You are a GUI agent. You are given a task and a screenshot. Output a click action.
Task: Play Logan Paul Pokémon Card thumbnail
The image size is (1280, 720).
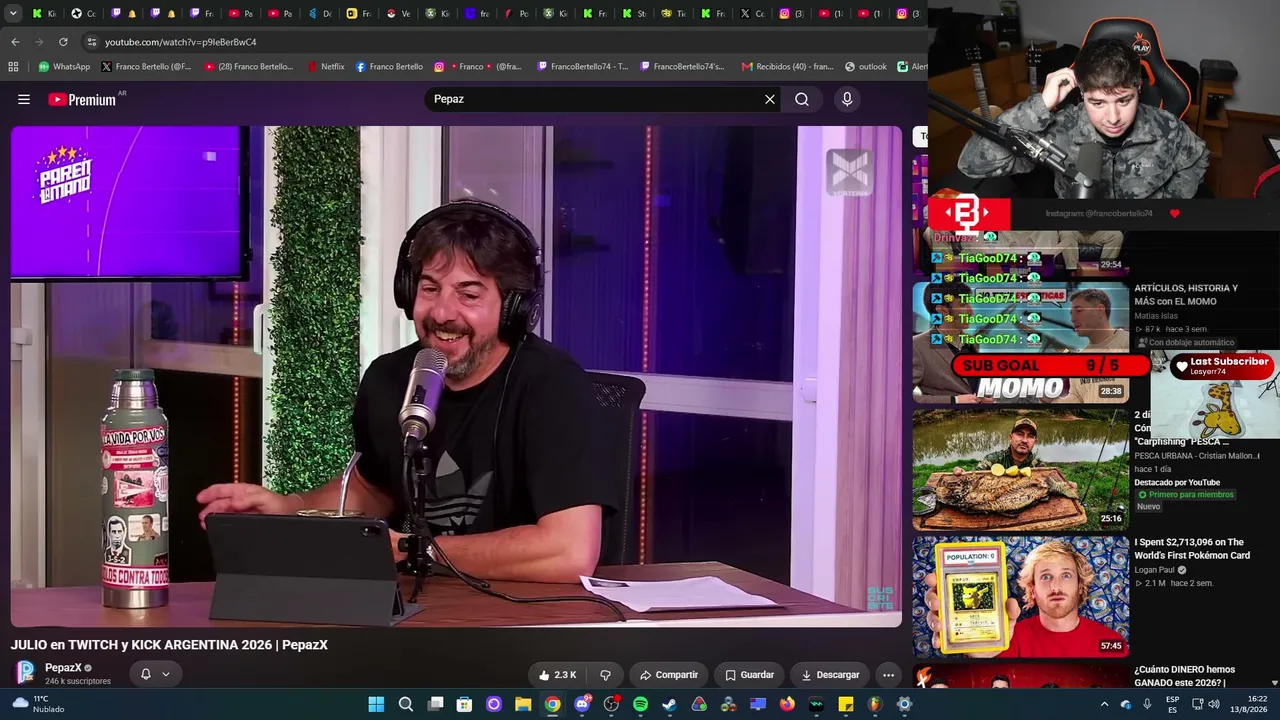tap(1019, 597)
